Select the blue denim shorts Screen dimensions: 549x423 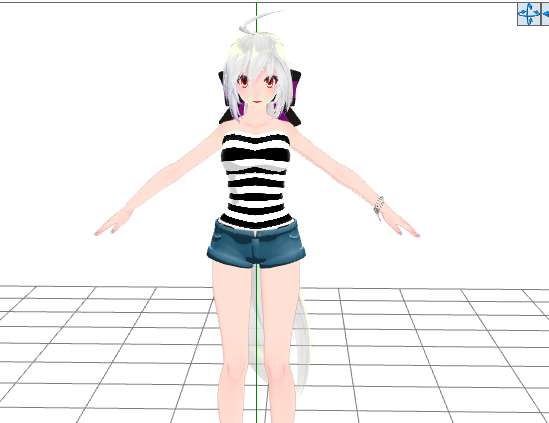coord(256,244)
